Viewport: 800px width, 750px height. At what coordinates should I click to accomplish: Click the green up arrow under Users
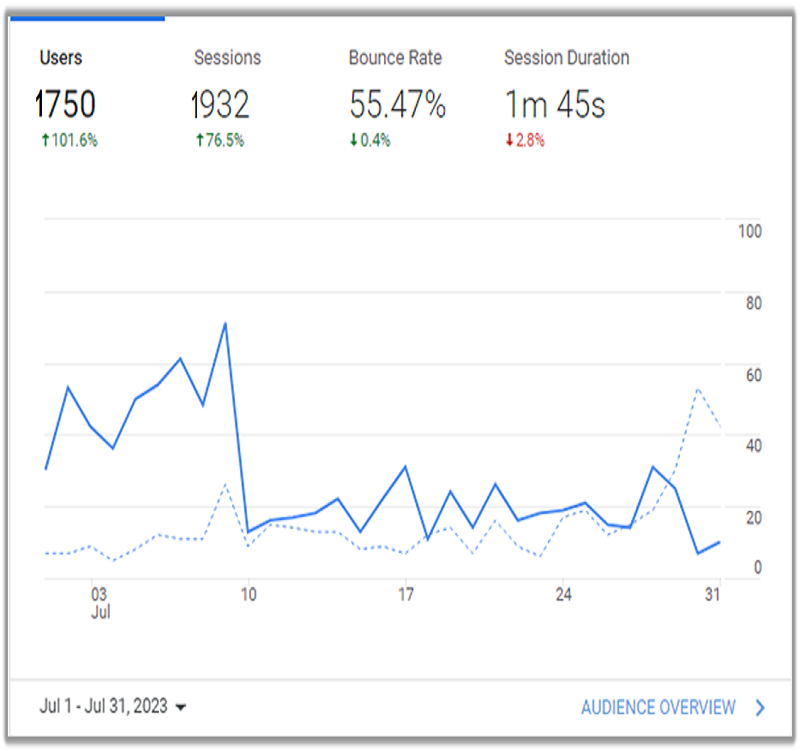44,141
